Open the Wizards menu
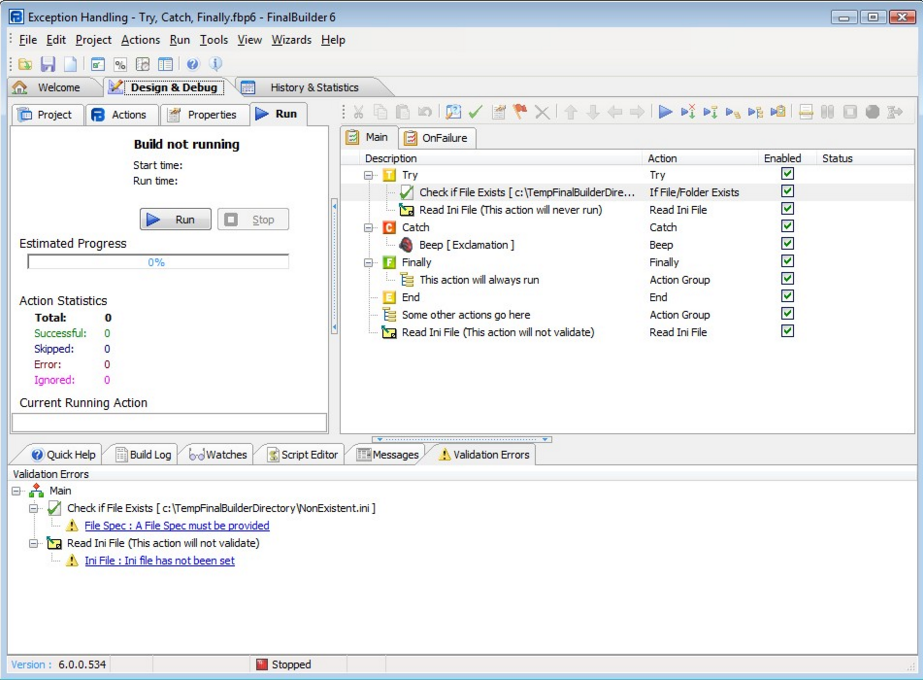The width and height of the screenshot is (923, 680). click(x=291, y=40)
